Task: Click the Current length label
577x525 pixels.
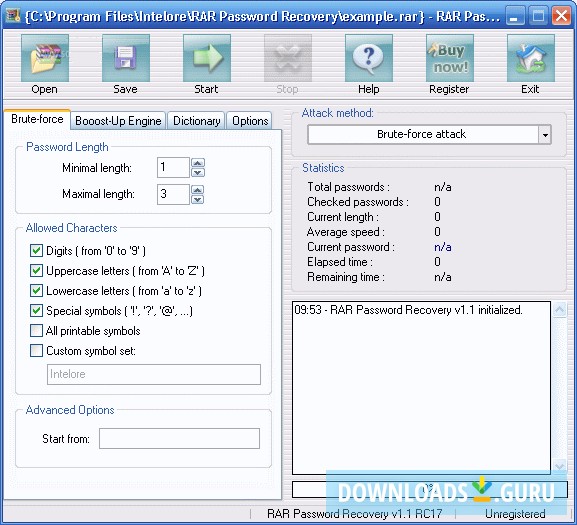Action: (343, 217)
